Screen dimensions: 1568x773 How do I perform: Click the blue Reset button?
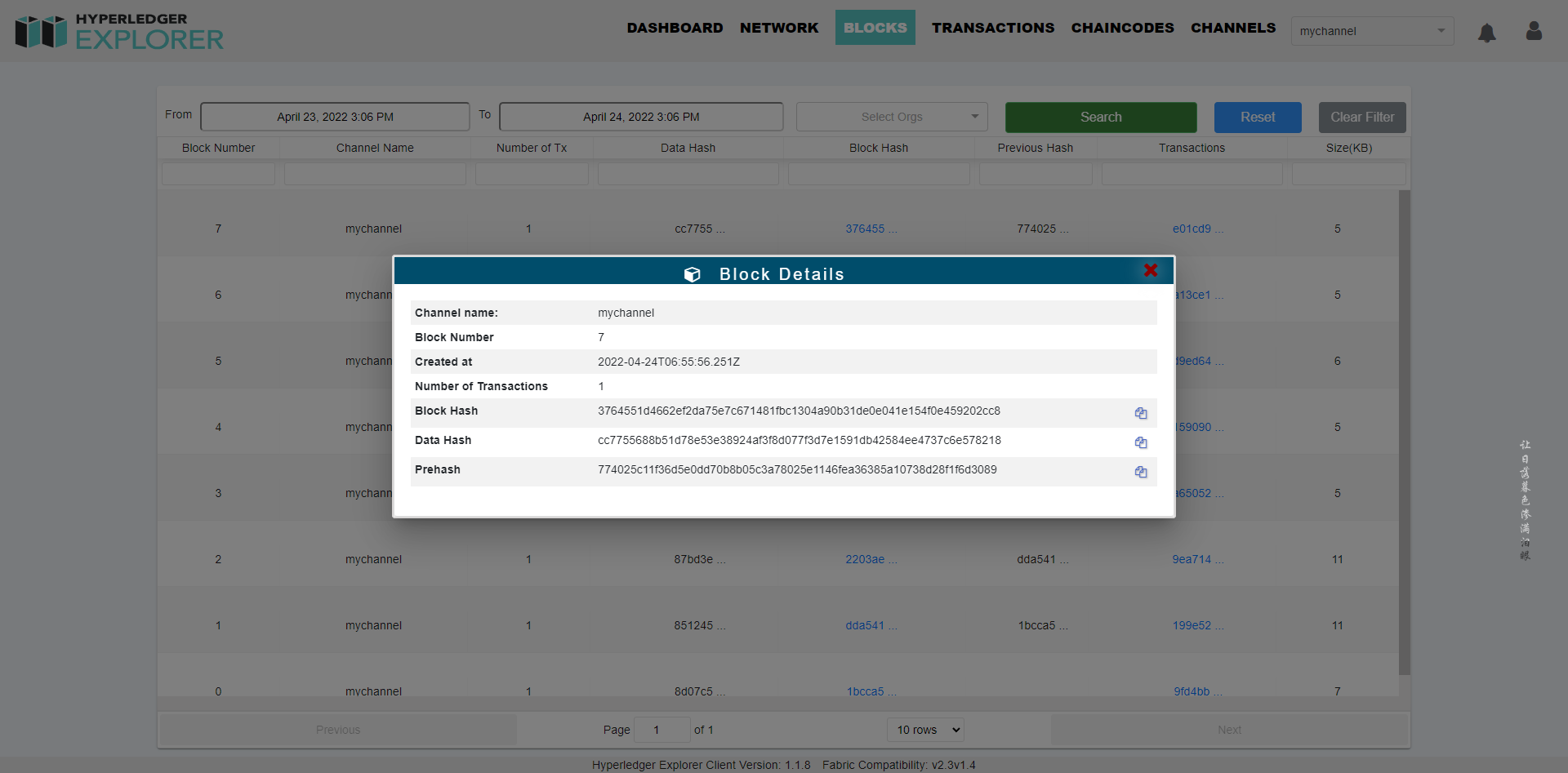(x=1258, y=118)
